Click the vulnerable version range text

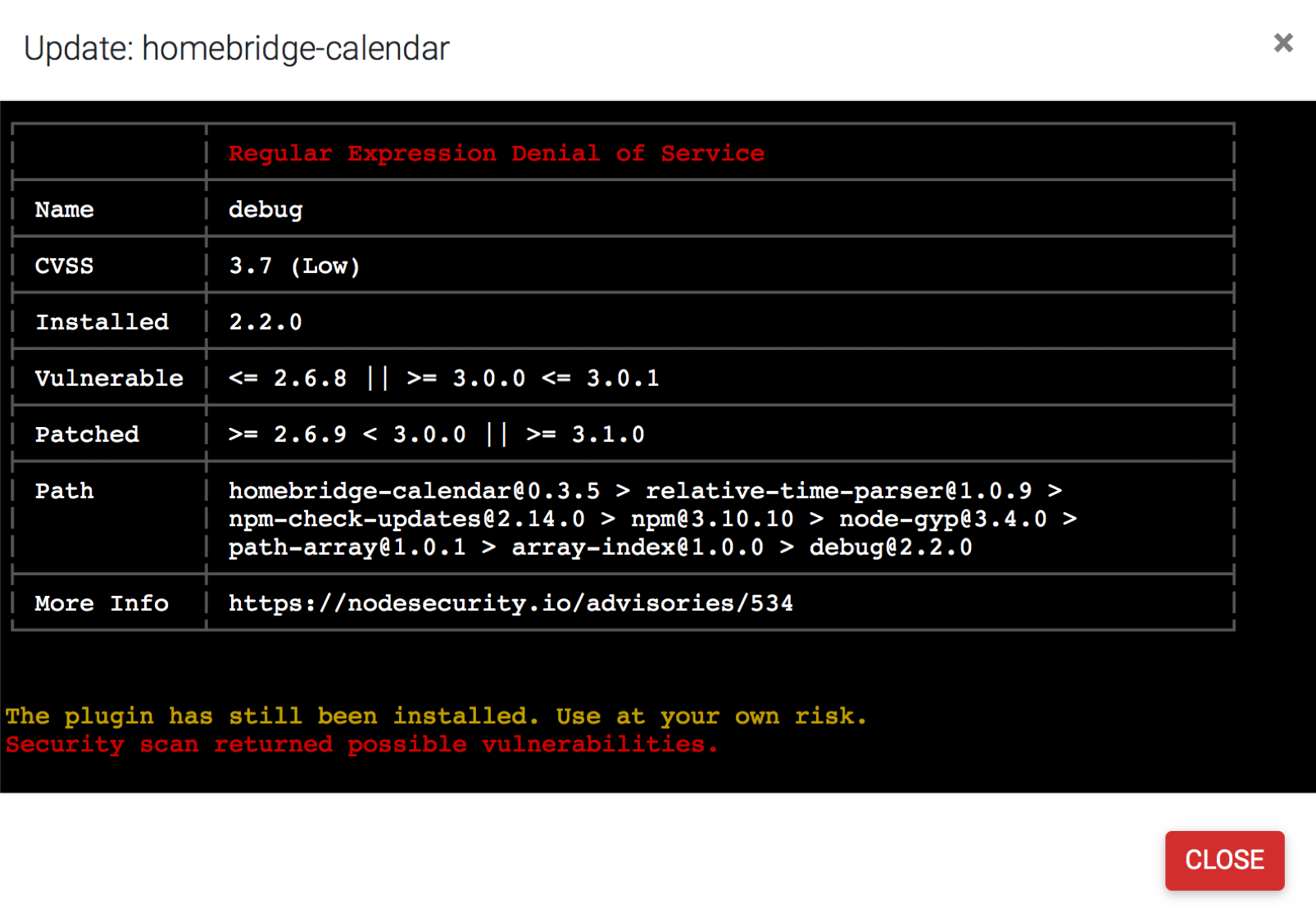(x=443, y=378)
